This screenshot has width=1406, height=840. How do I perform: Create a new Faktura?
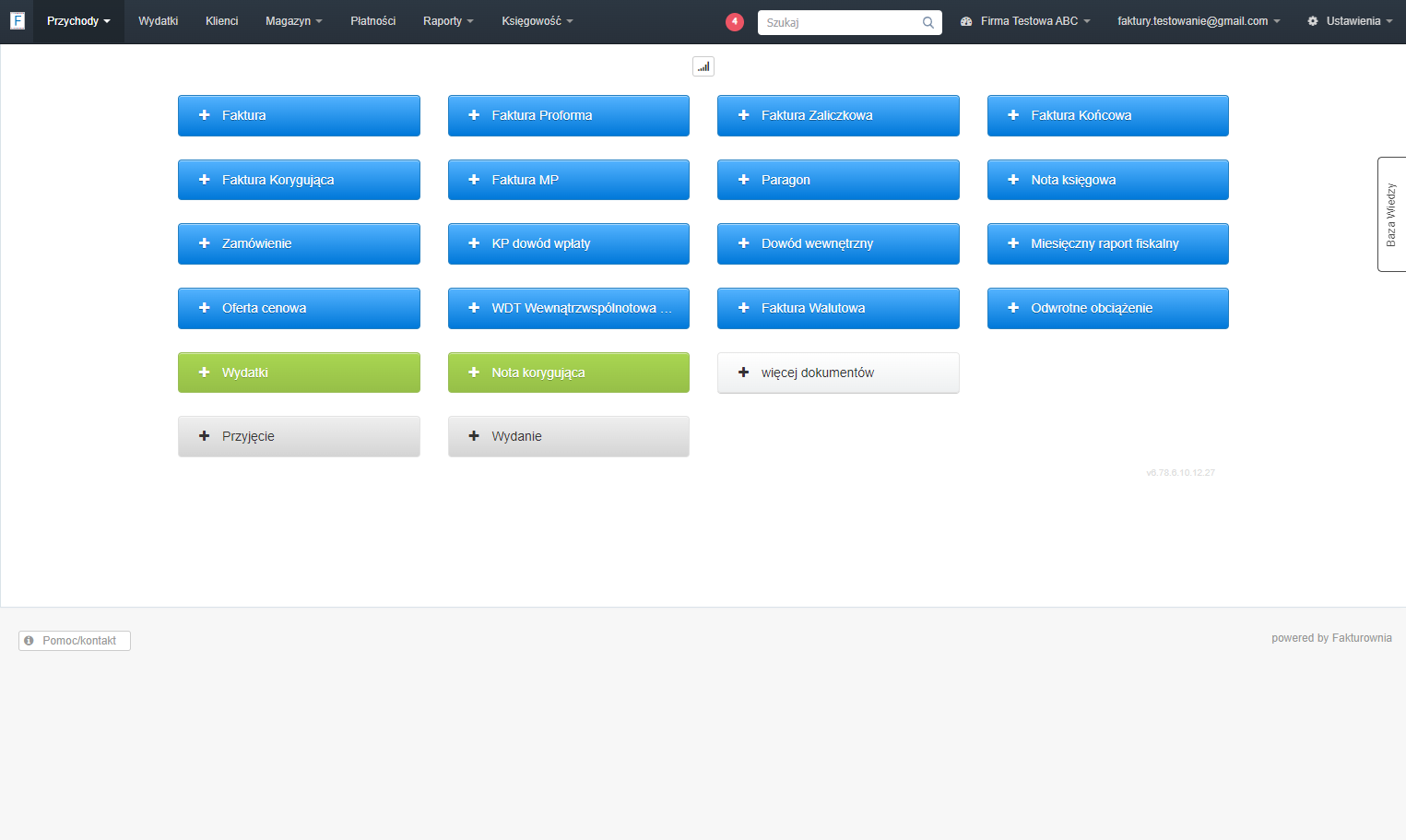pyautogui.click(x=299, y=115)
